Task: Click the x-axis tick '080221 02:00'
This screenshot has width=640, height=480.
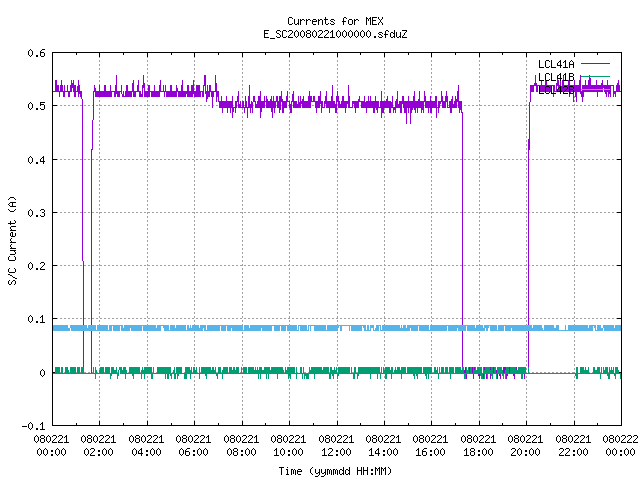Action: point(98,446)
